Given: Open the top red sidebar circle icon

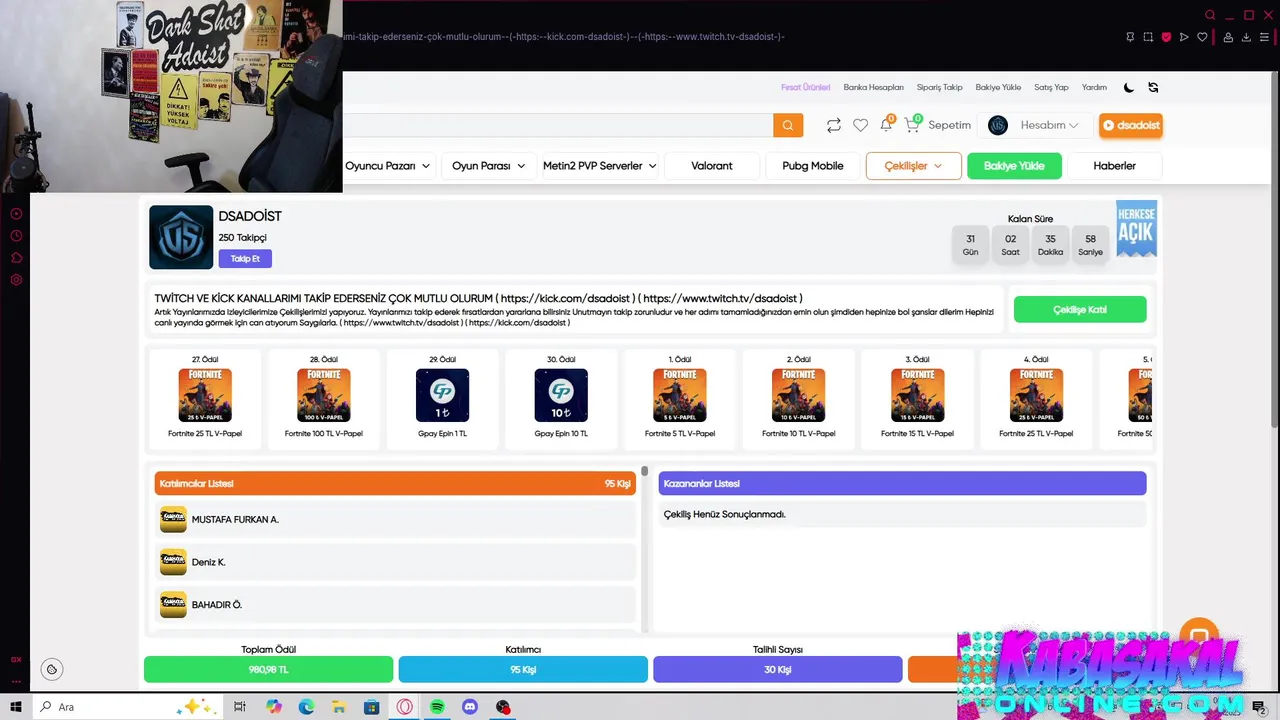Looking at the screenshot, I should [16, 214].
